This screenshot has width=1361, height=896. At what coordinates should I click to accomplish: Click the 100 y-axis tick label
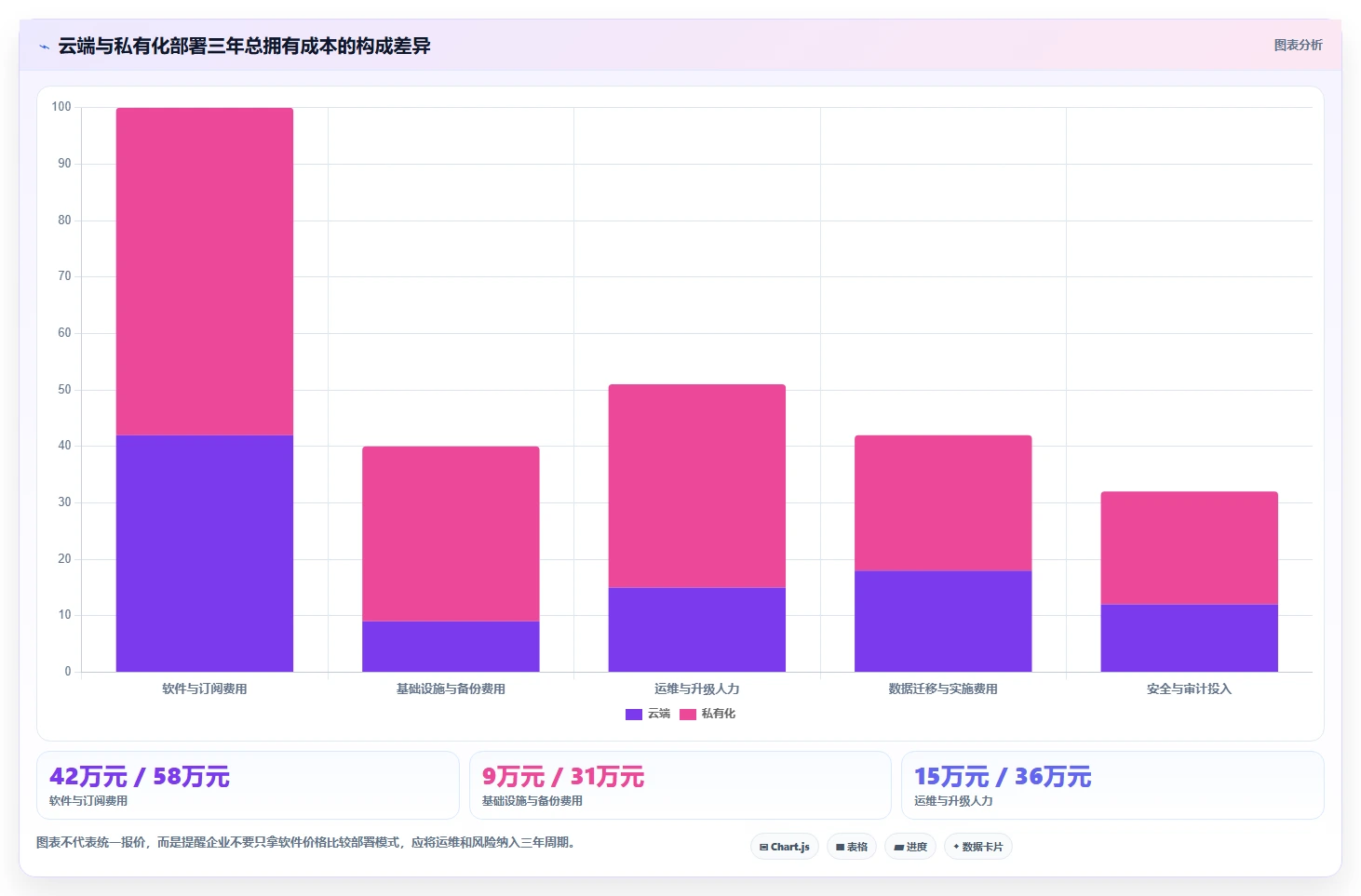[61, 107]
